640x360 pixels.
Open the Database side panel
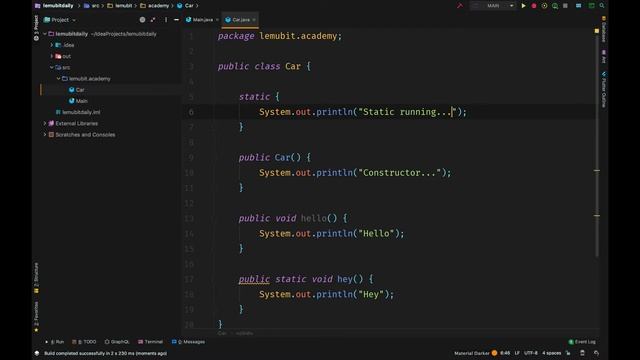pos(604,29)
